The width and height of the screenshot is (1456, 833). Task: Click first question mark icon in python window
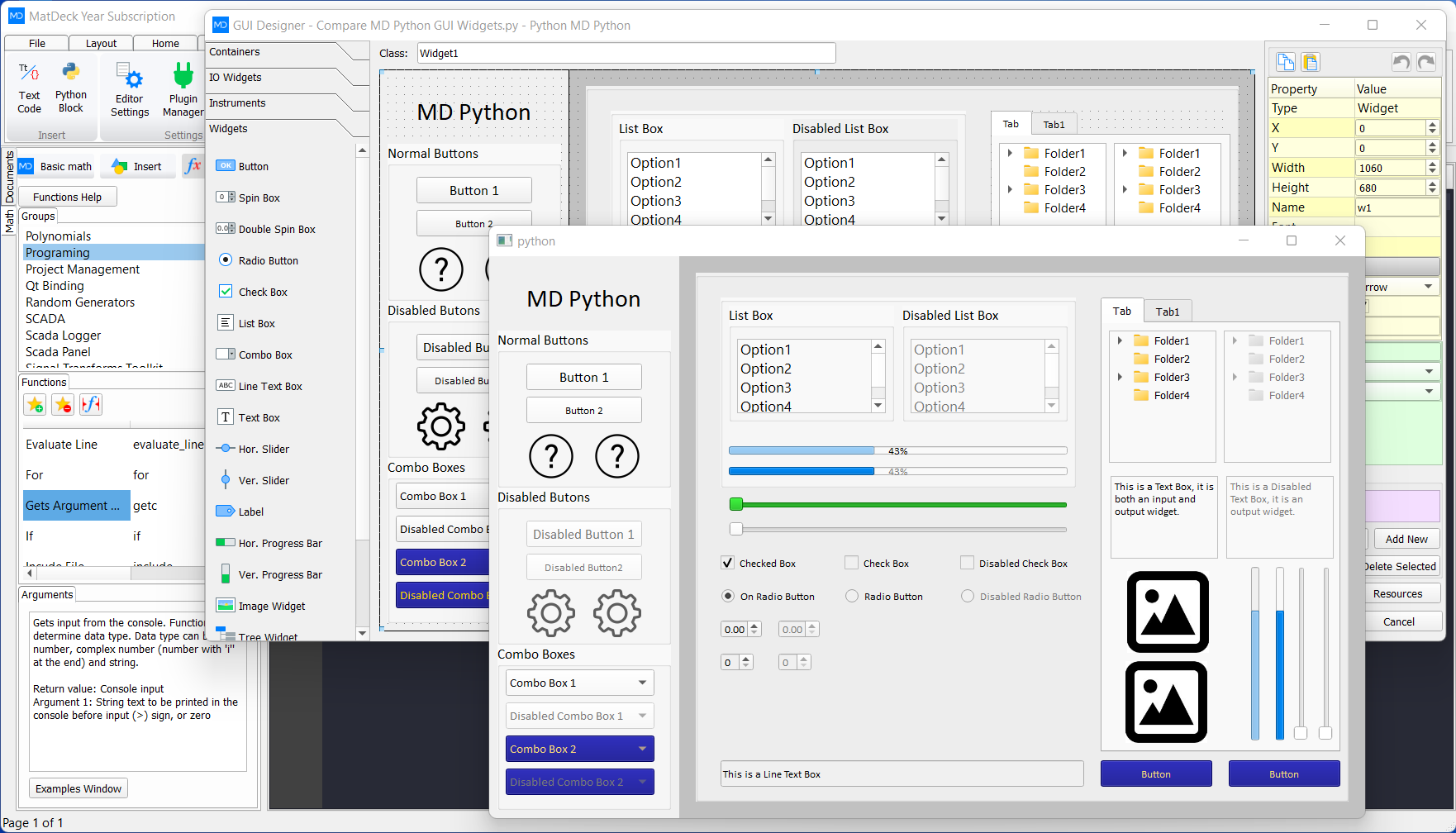point(551,455)
